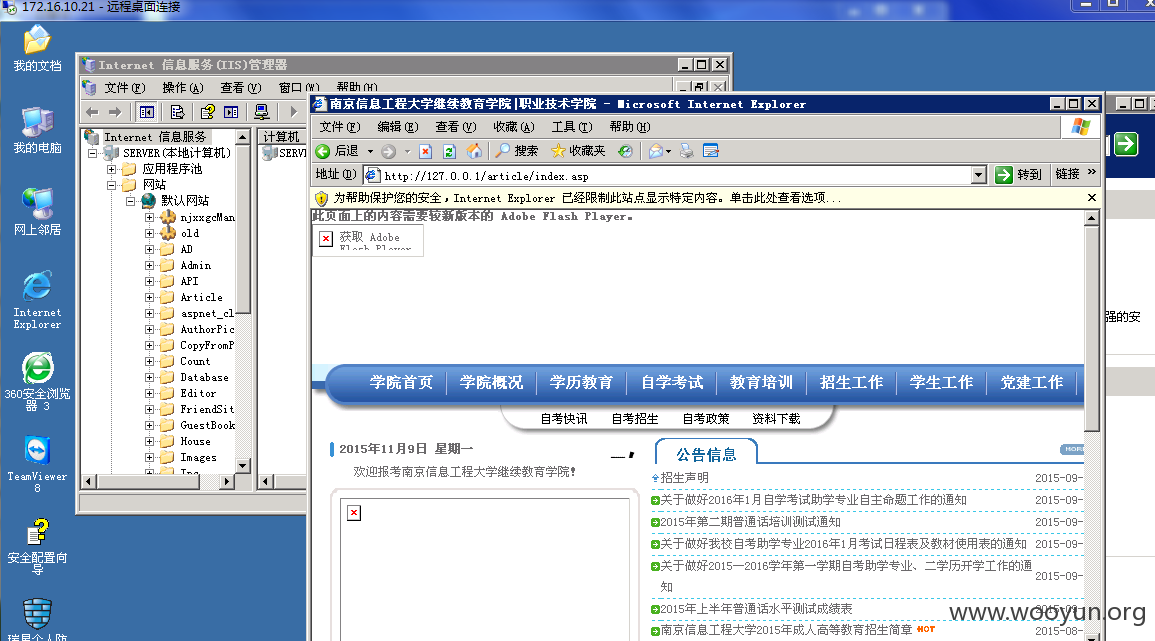
Task: Click the IIS Manager back arrow icon
Action: (x=93, y=112)
